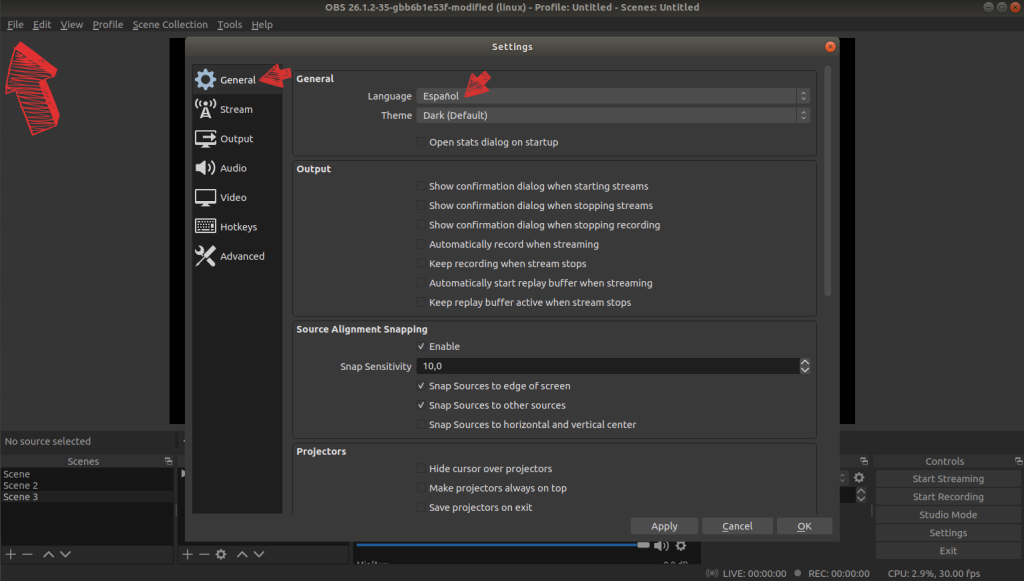Decrease Snap Sensitivity with the down arrow

(x=805, y=370)
